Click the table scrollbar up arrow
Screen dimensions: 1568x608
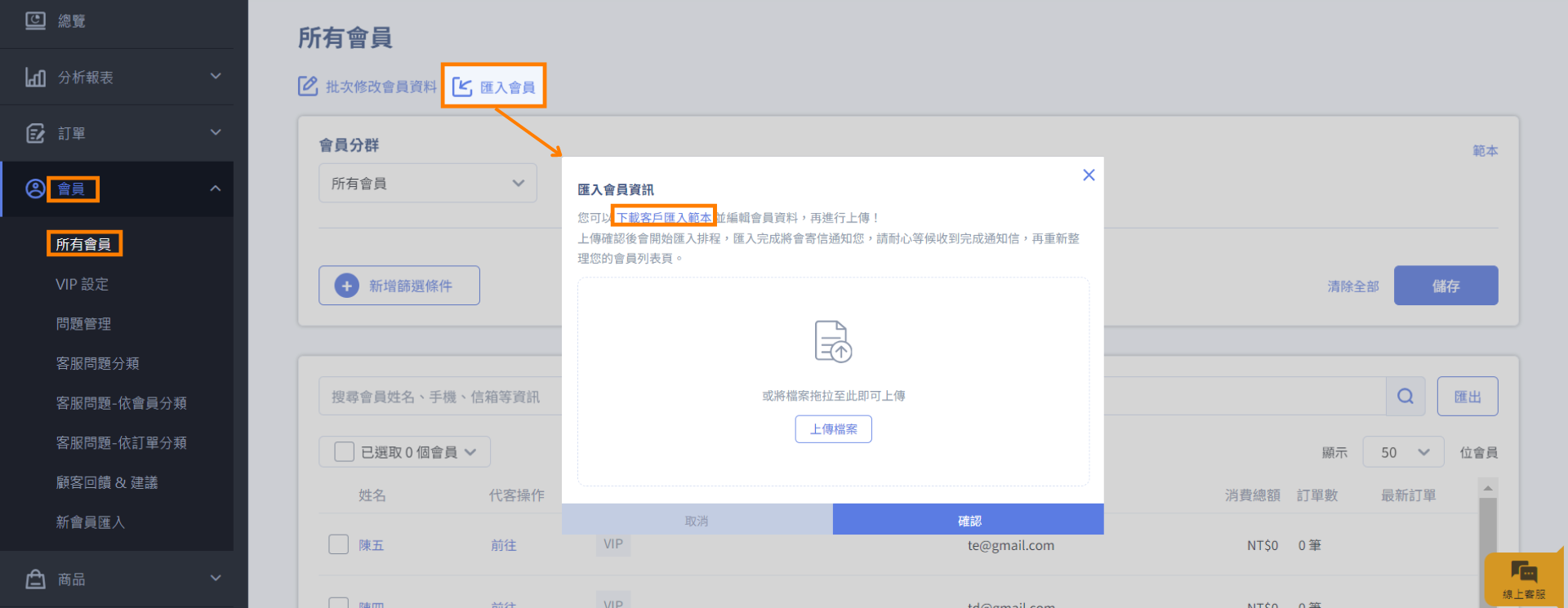tap(1488, 488)
